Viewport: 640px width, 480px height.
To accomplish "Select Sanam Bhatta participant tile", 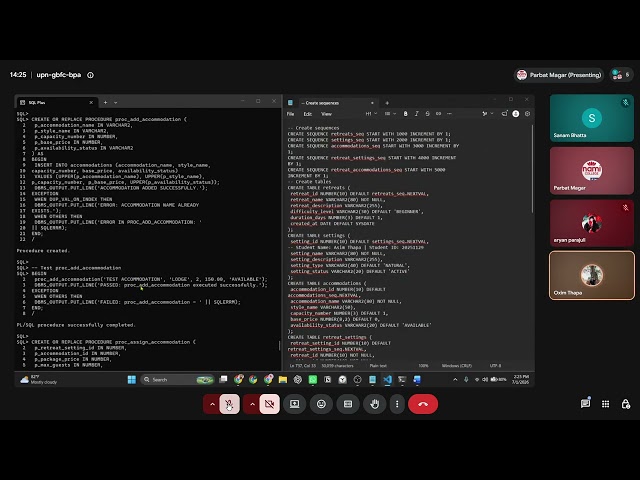I will 591,118.
